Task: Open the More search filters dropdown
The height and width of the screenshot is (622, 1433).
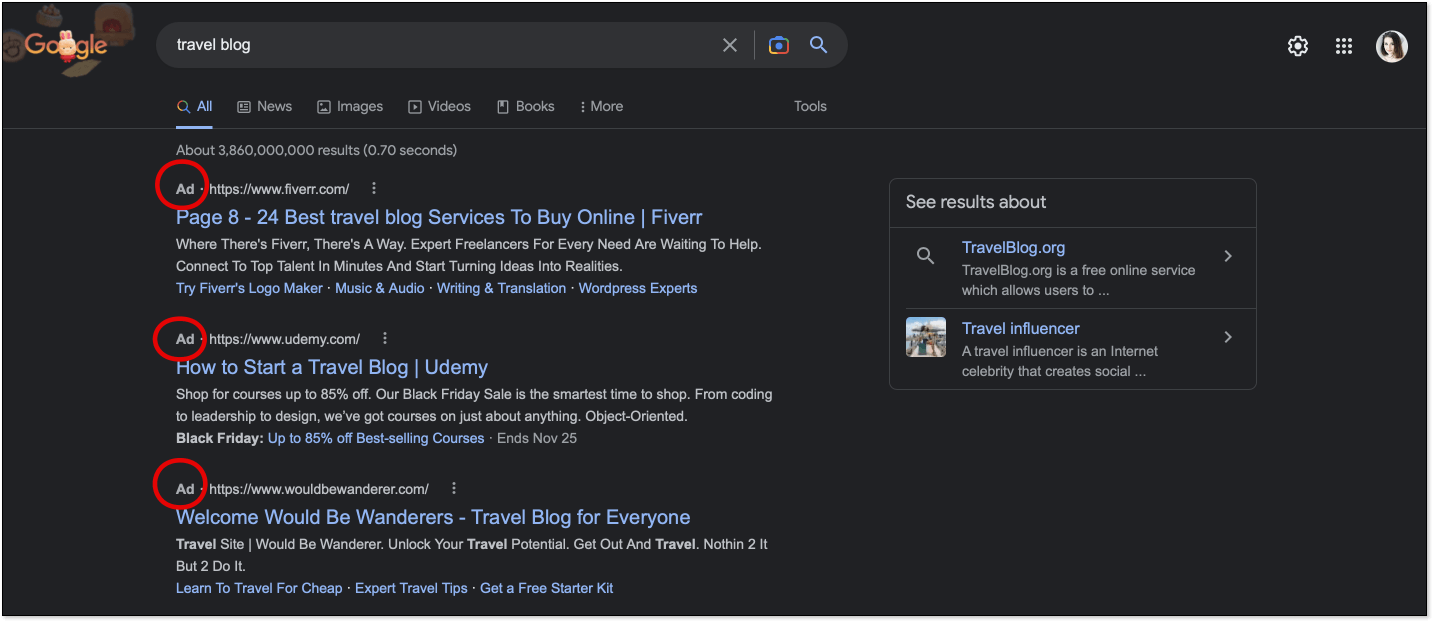Action: 601,106
